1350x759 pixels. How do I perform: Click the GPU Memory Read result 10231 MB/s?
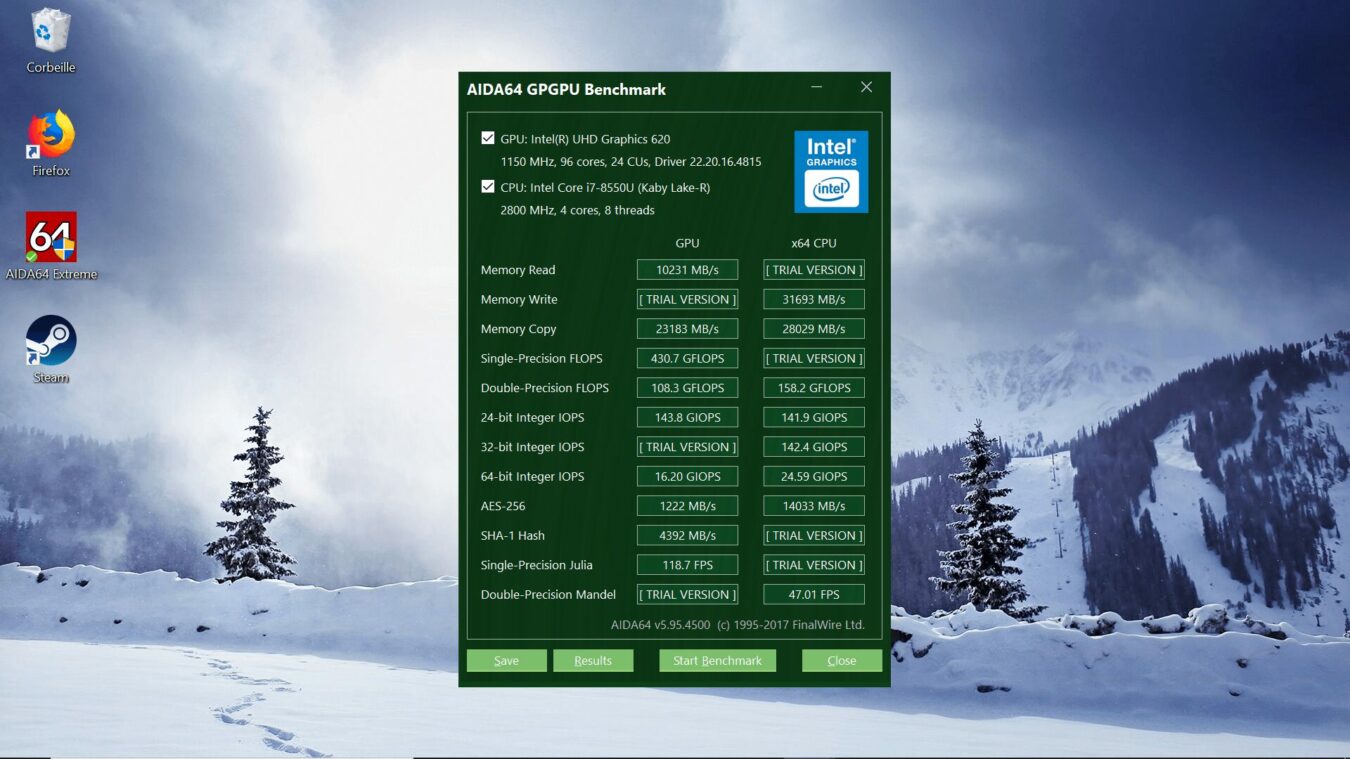(687, 270)
